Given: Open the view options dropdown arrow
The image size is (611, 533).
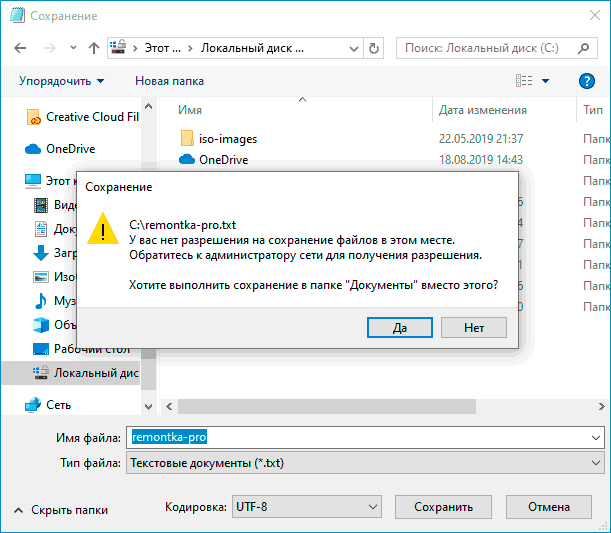Looking at the screenshot, I should tap(546, 81).
